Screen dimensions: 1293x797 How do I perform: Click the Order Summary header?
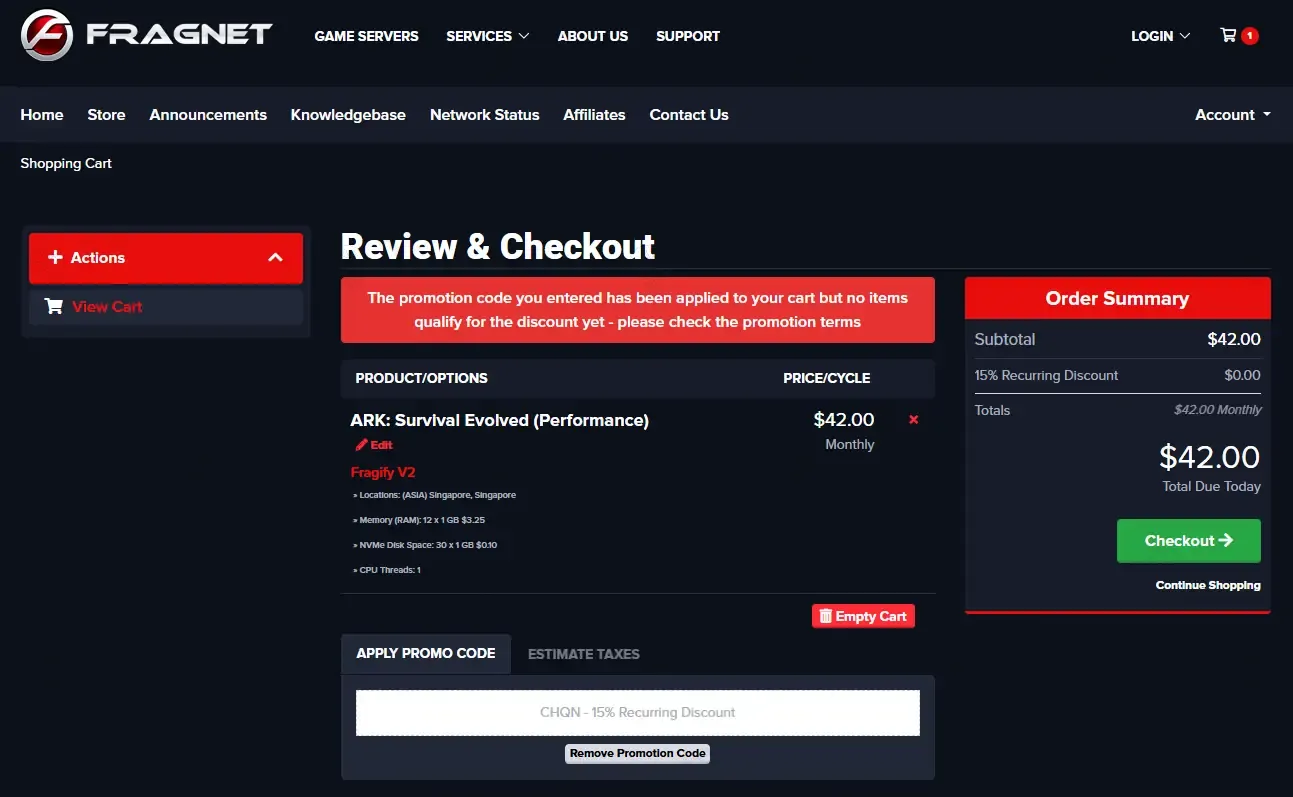point(1118,298)
